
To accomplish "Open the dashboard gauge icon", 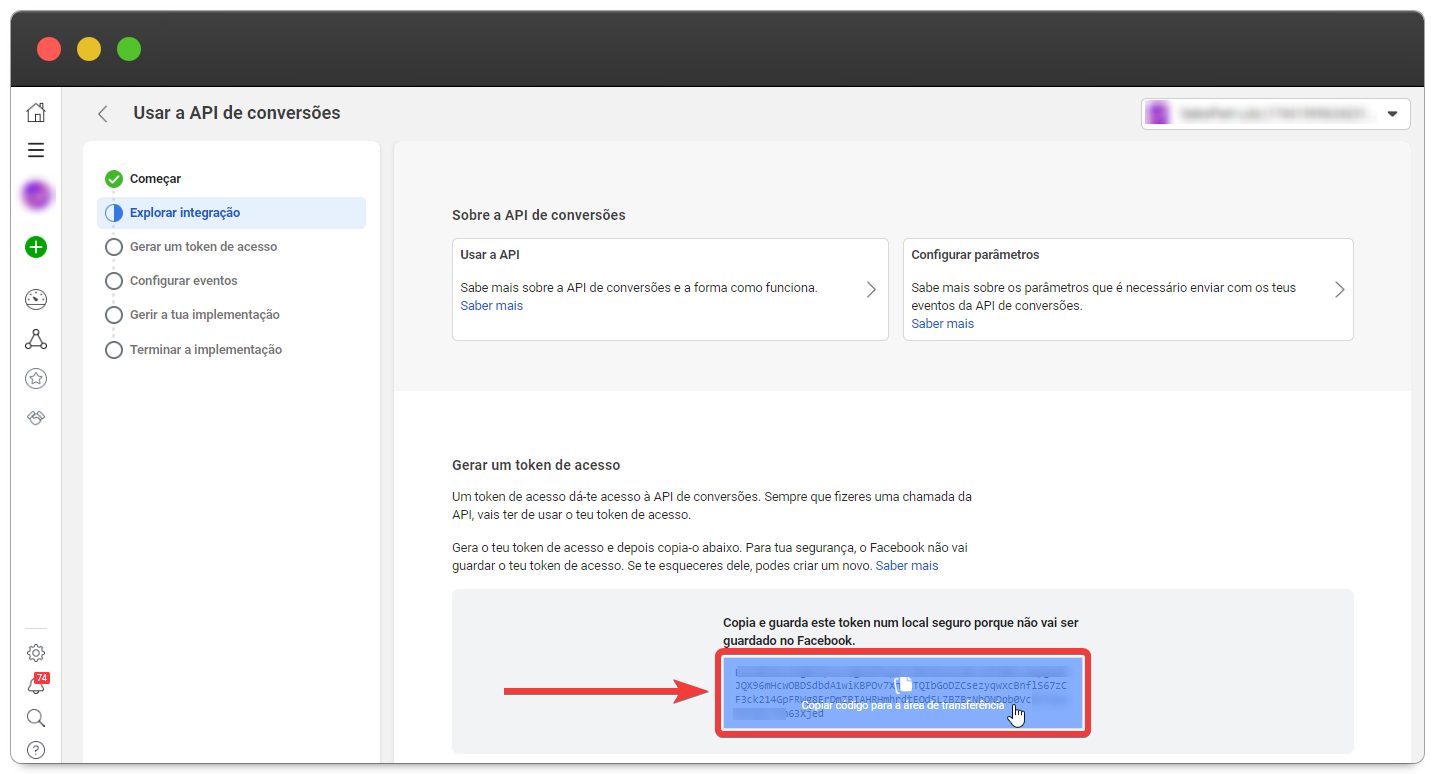I will point(36,299).
